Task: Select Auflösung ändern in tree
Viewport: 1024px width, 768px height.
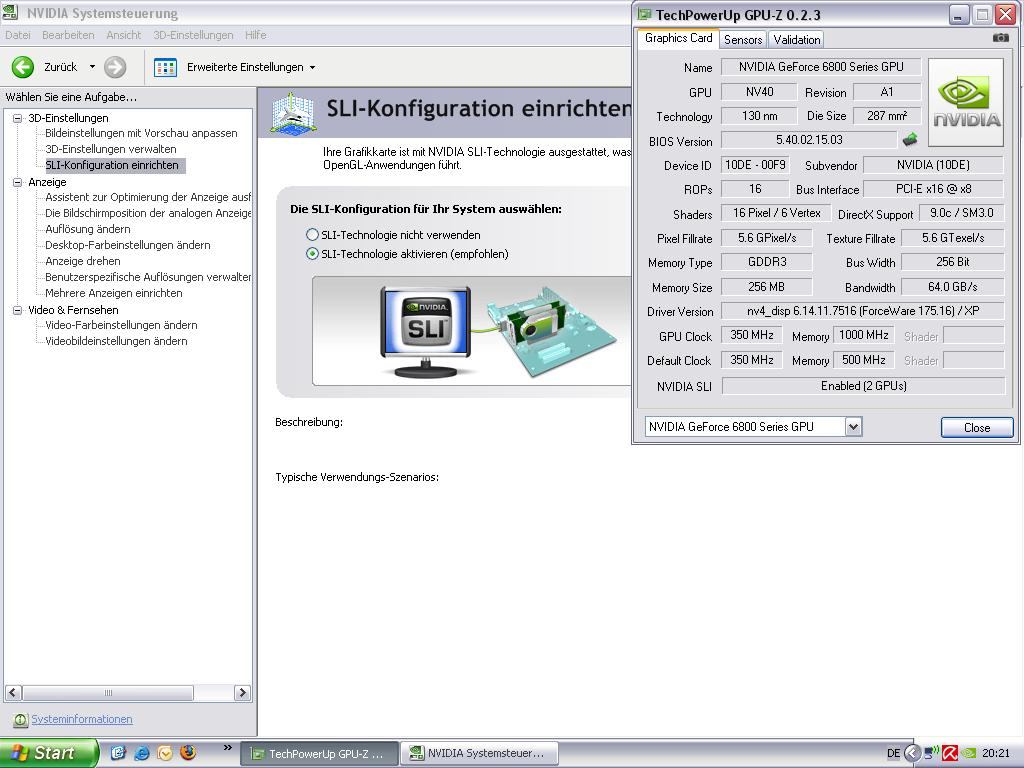Action: [x=88, y=229]
